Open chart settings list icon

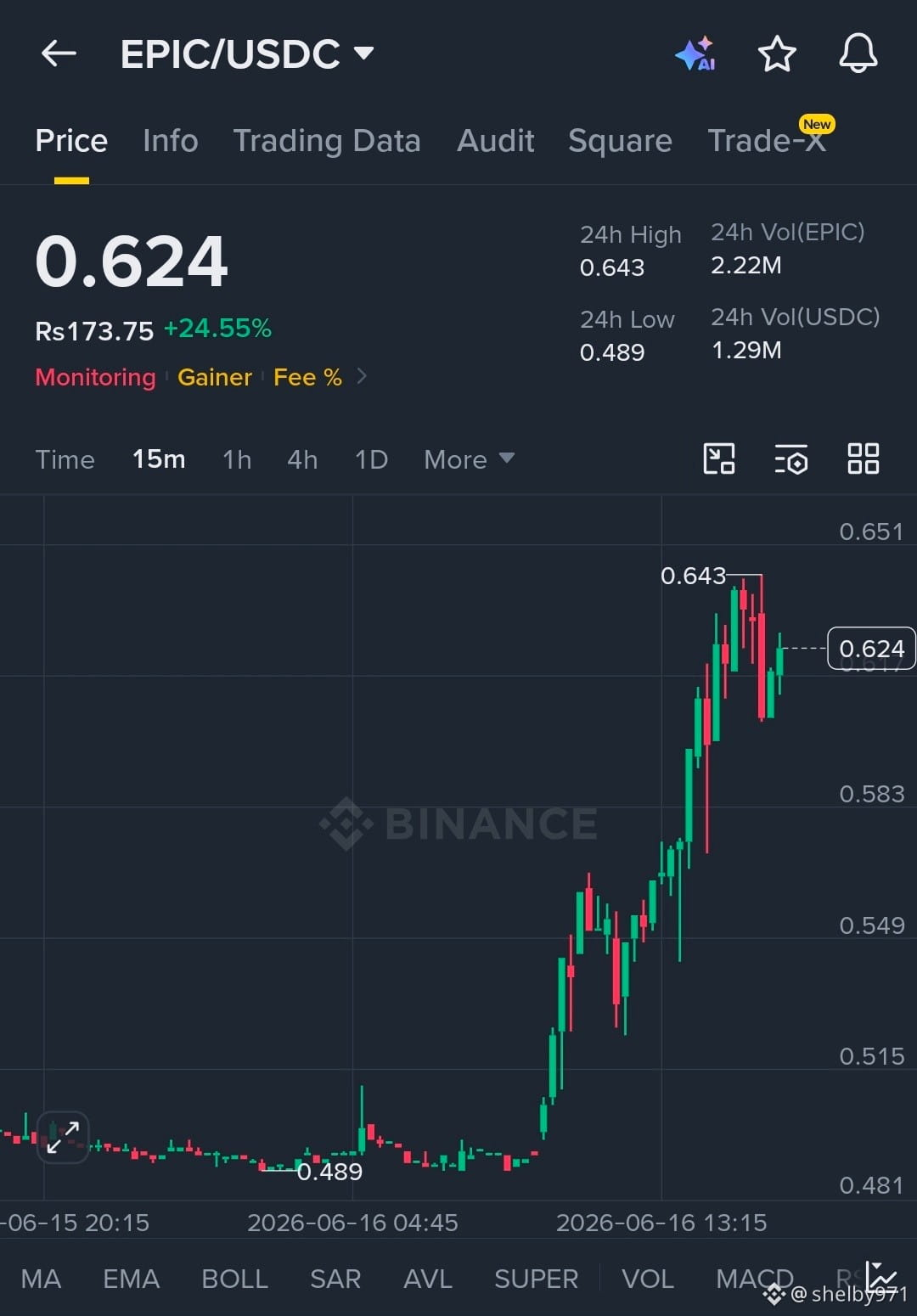coord(790,459)
